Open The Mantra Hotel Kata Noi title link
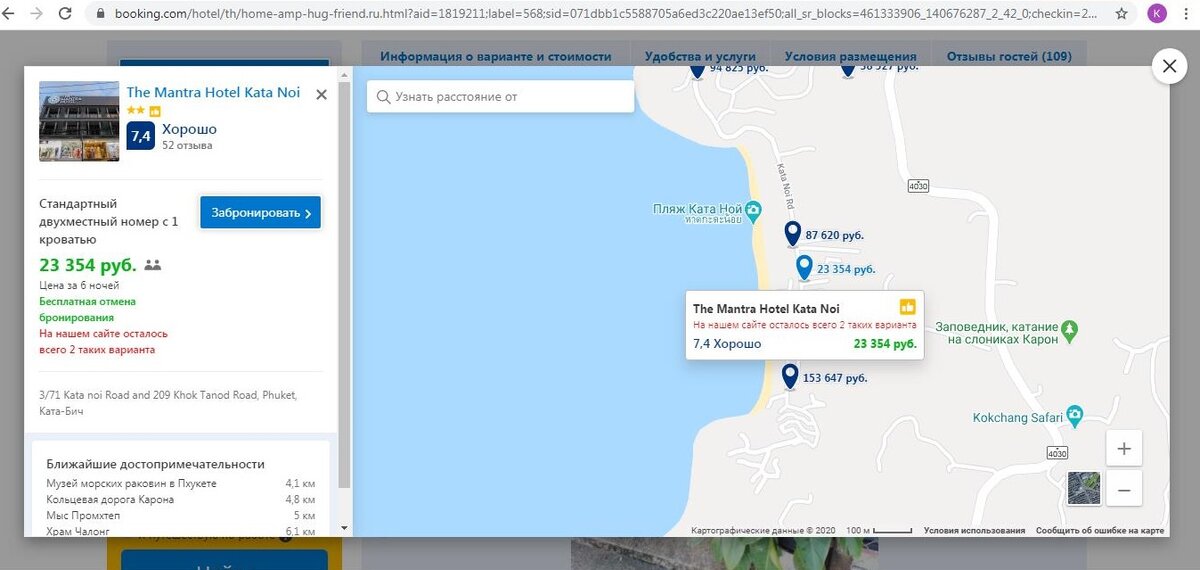 point(213,92)
